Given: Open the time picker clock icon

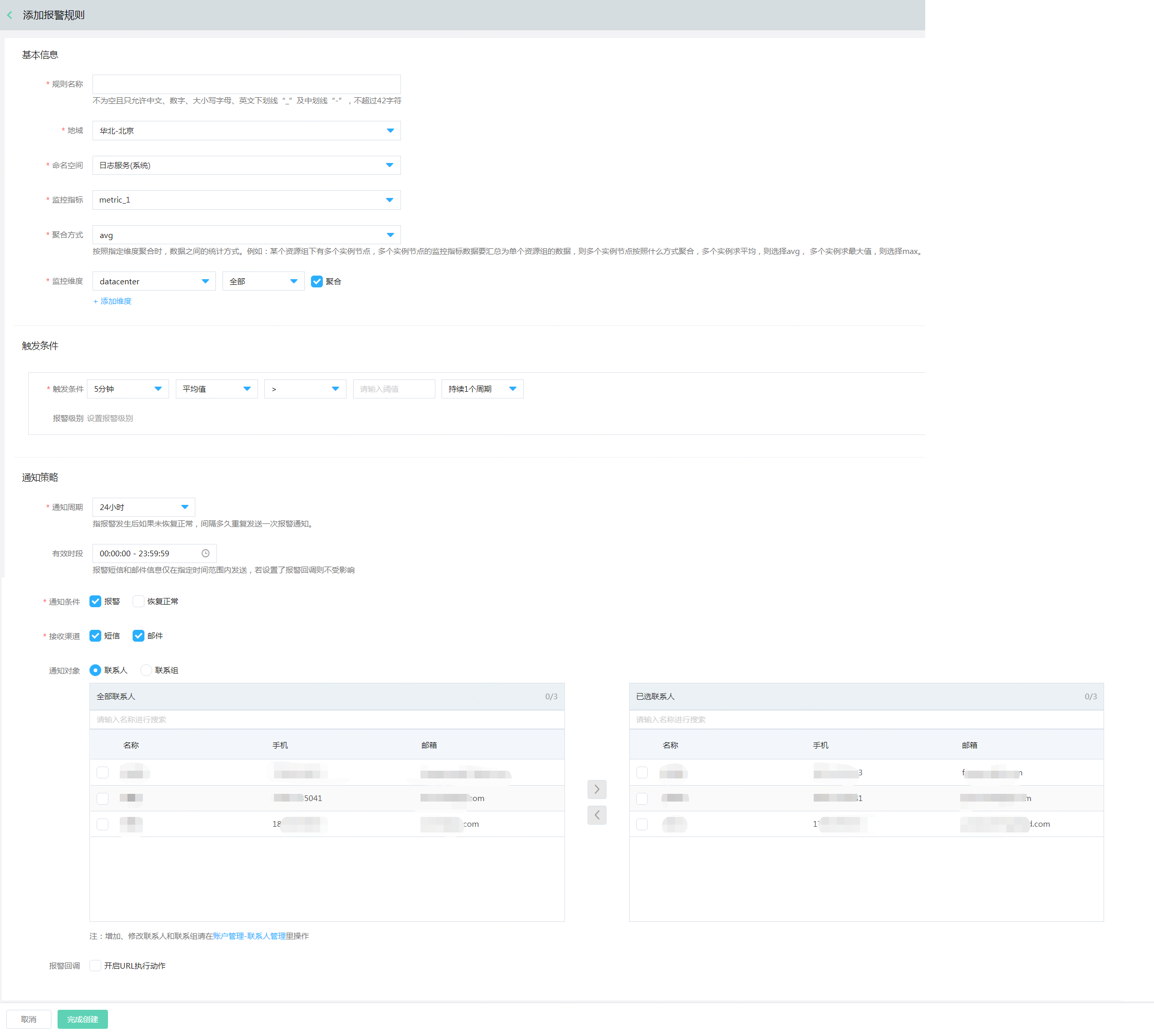Looking at the screenshot, I should coord(205,553).
